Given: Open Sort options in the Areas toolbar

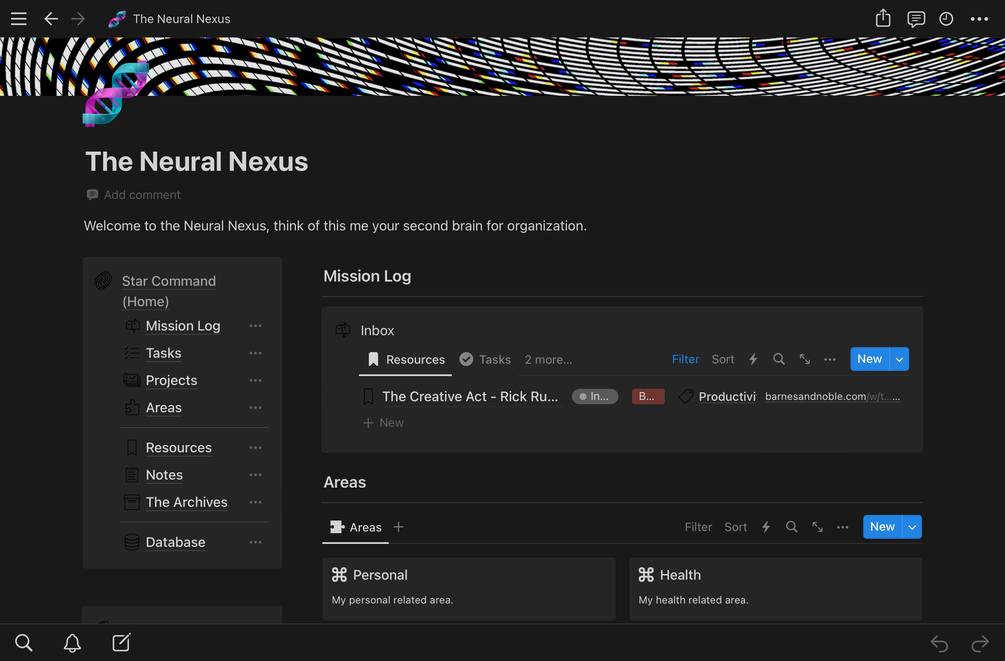Looking at the screenshot, I should (x=735, y=526).
